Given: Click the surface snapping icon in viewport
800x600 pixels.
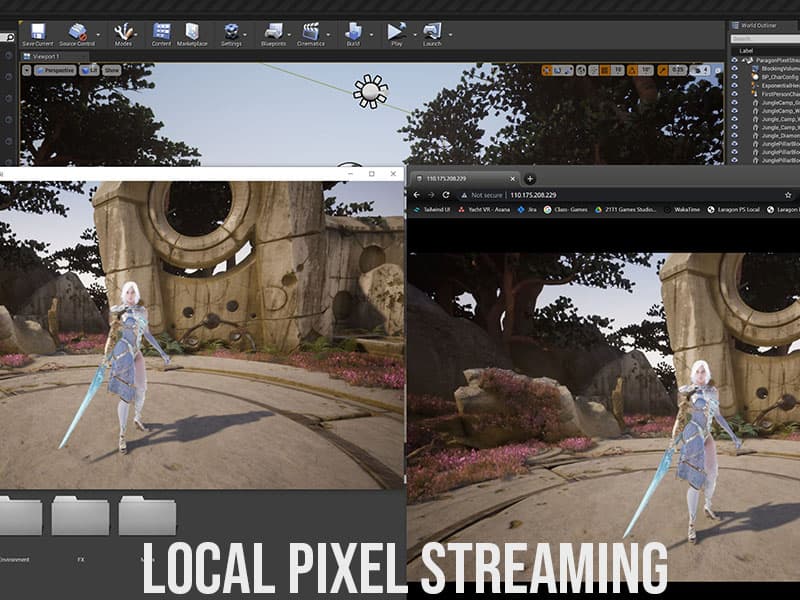Looking at the screenshot, I should pyautogui.click(x=593, y=70).
